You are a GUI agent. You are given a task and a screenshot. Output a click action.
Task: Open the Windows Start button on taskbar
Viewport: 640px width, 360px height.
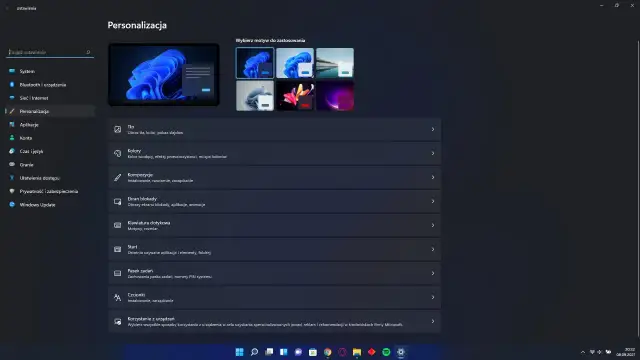point(240,352)
